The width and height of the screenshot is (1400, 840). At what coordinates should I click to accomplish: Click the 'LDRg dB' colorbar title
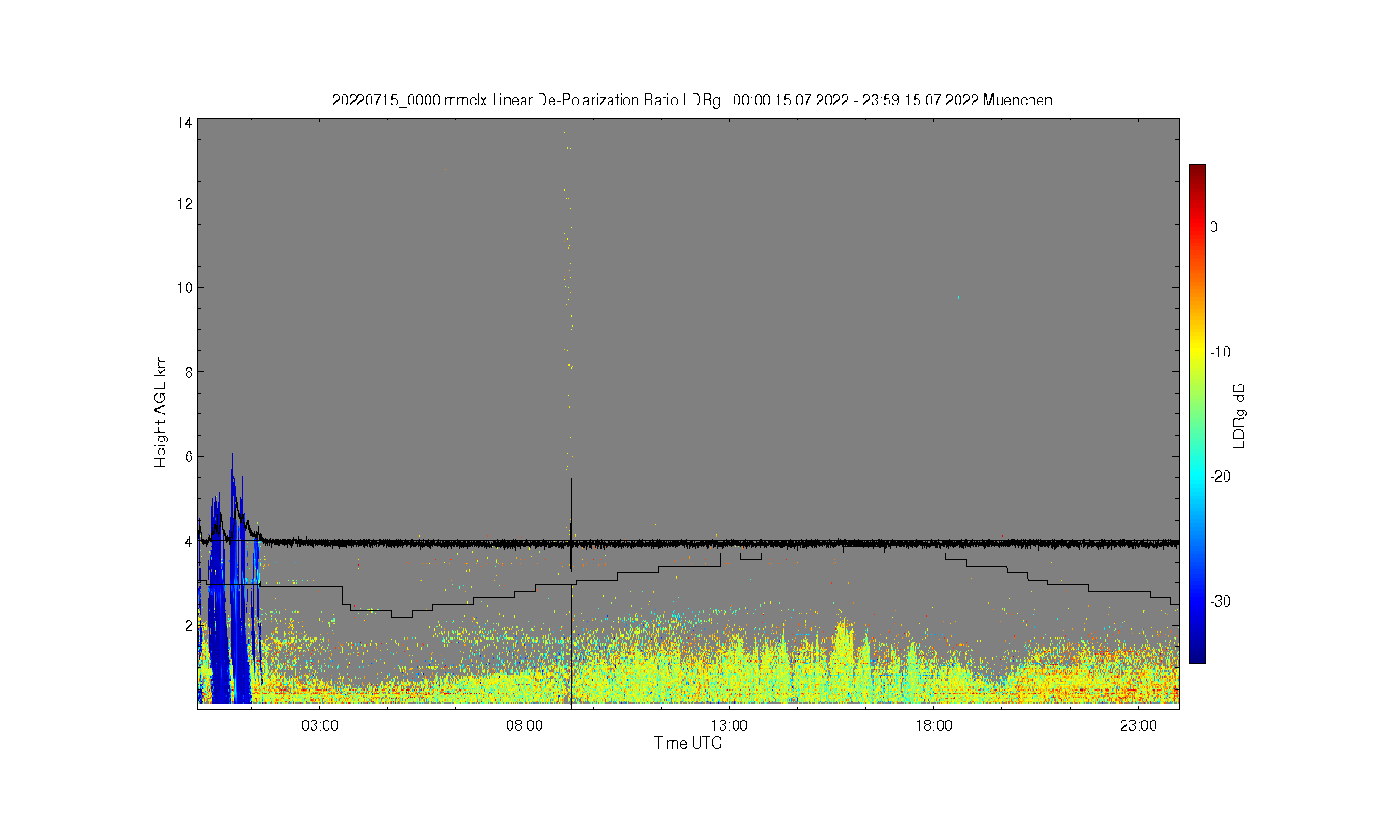pyautogui.click(x=1239, y=415)
